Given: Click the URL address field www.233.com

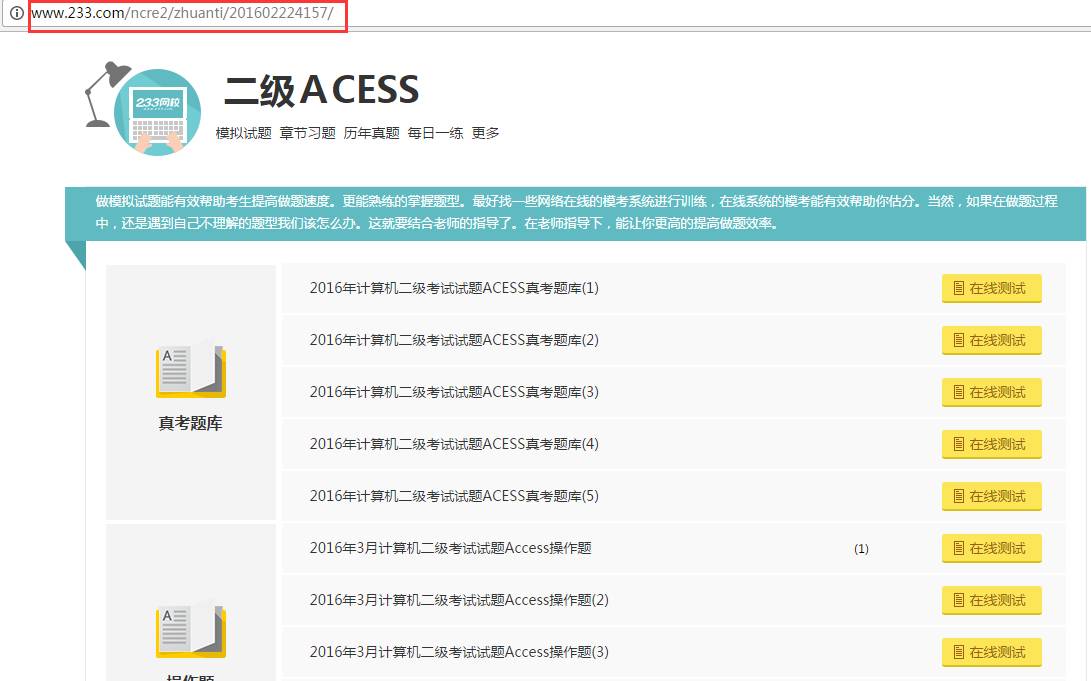Looking at the screenshot, I should [x=182, y=13].
